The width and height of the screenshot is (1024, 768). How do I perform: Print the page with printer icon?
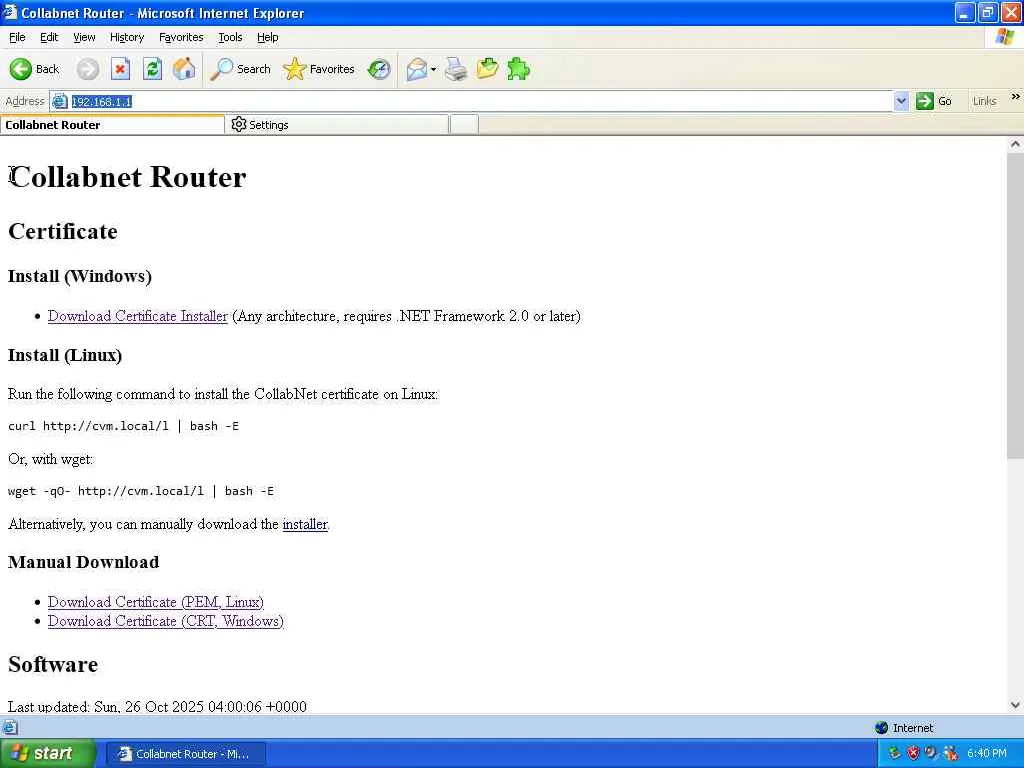456,69
